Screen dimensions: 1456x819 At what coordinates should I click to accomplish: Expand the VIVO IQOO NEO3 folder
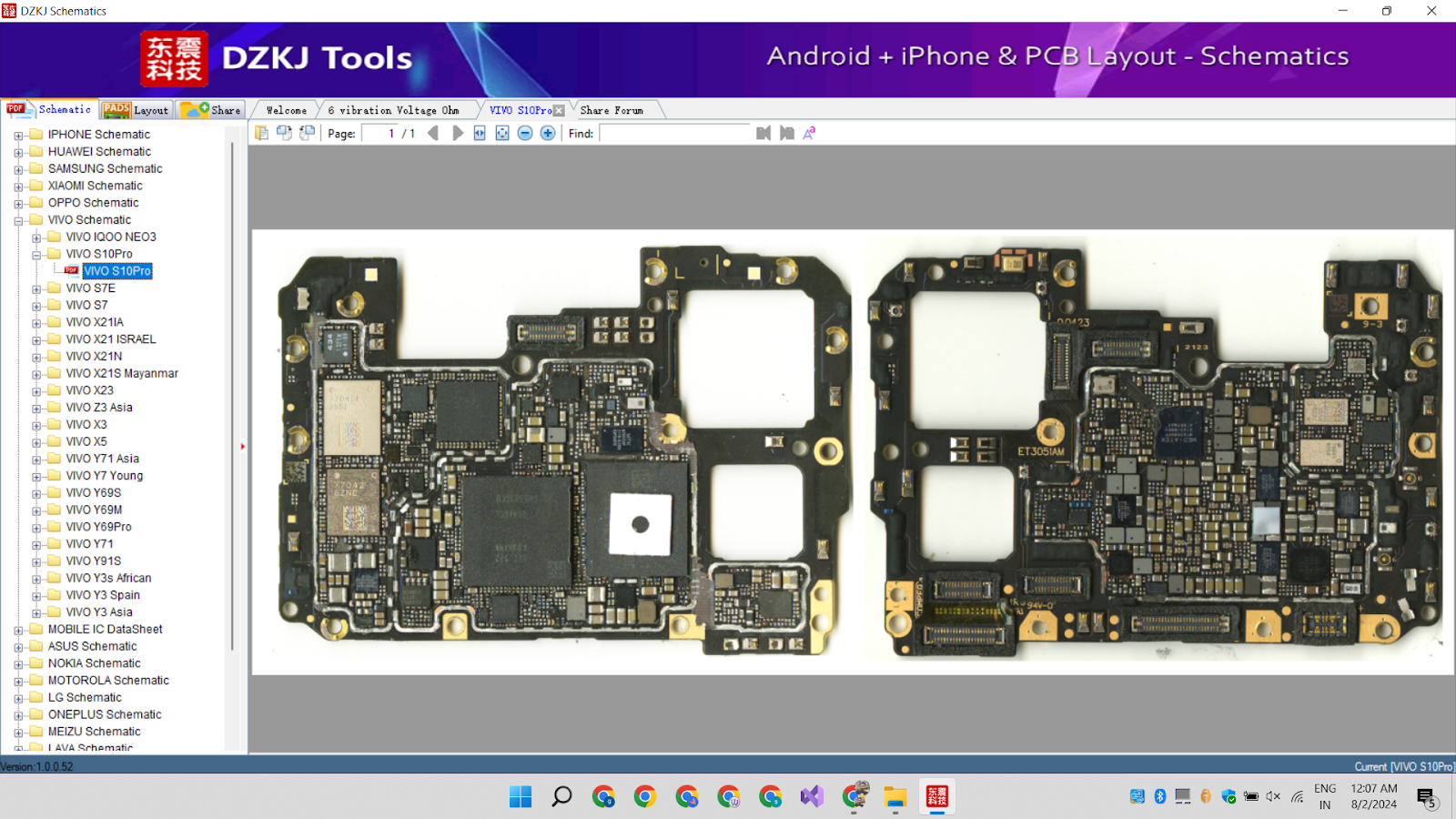tap(36, 238)
